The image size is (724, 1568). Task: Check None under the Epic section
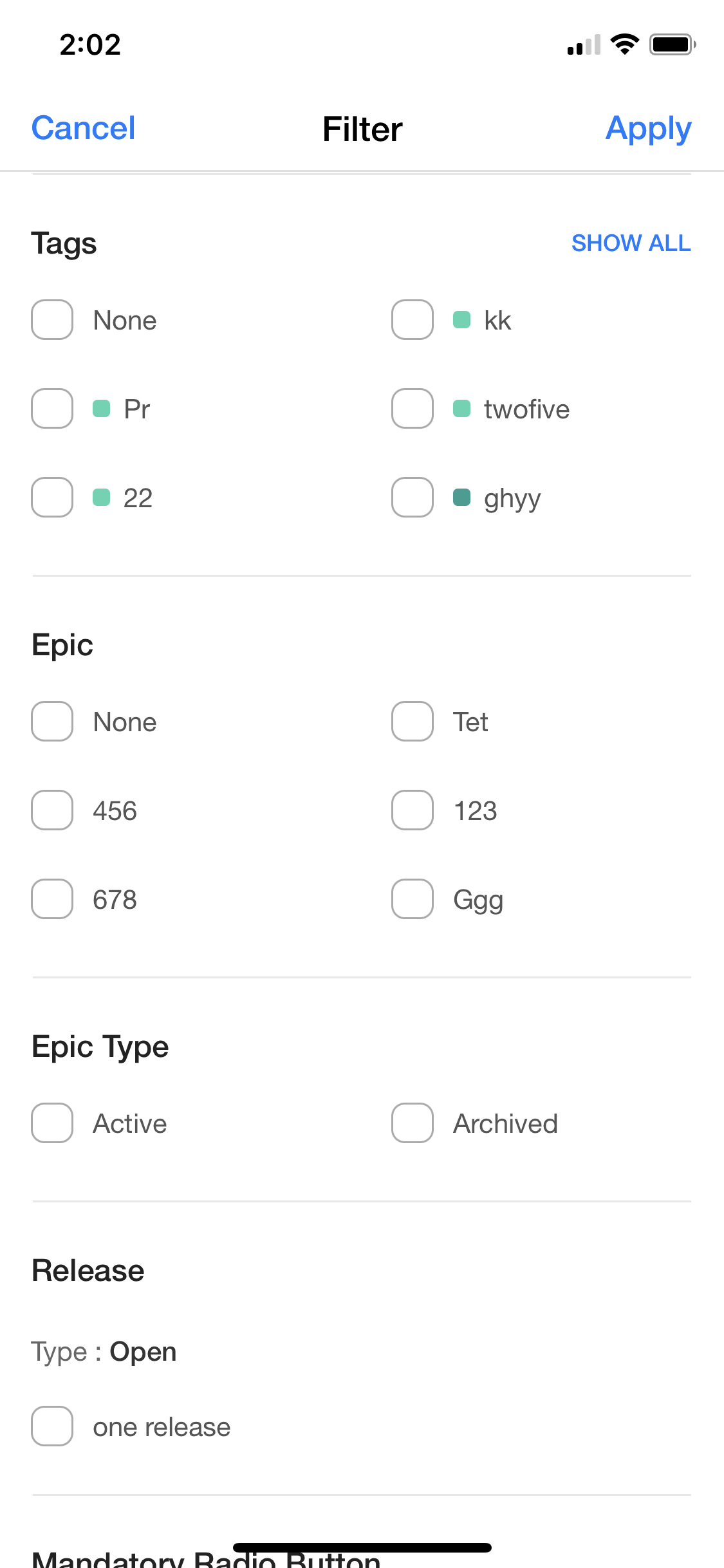coord(51,722)
